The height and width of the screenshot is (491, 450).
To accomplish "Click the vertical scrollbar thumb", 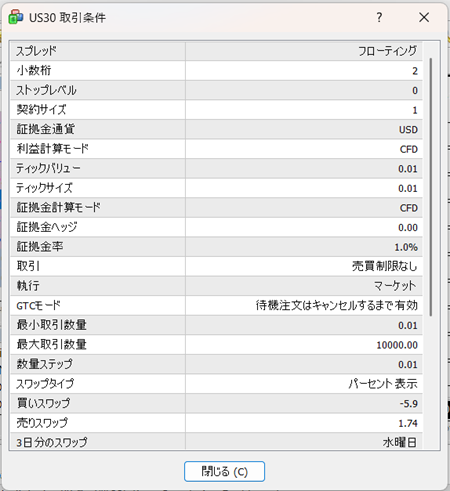I will point(431,187).
